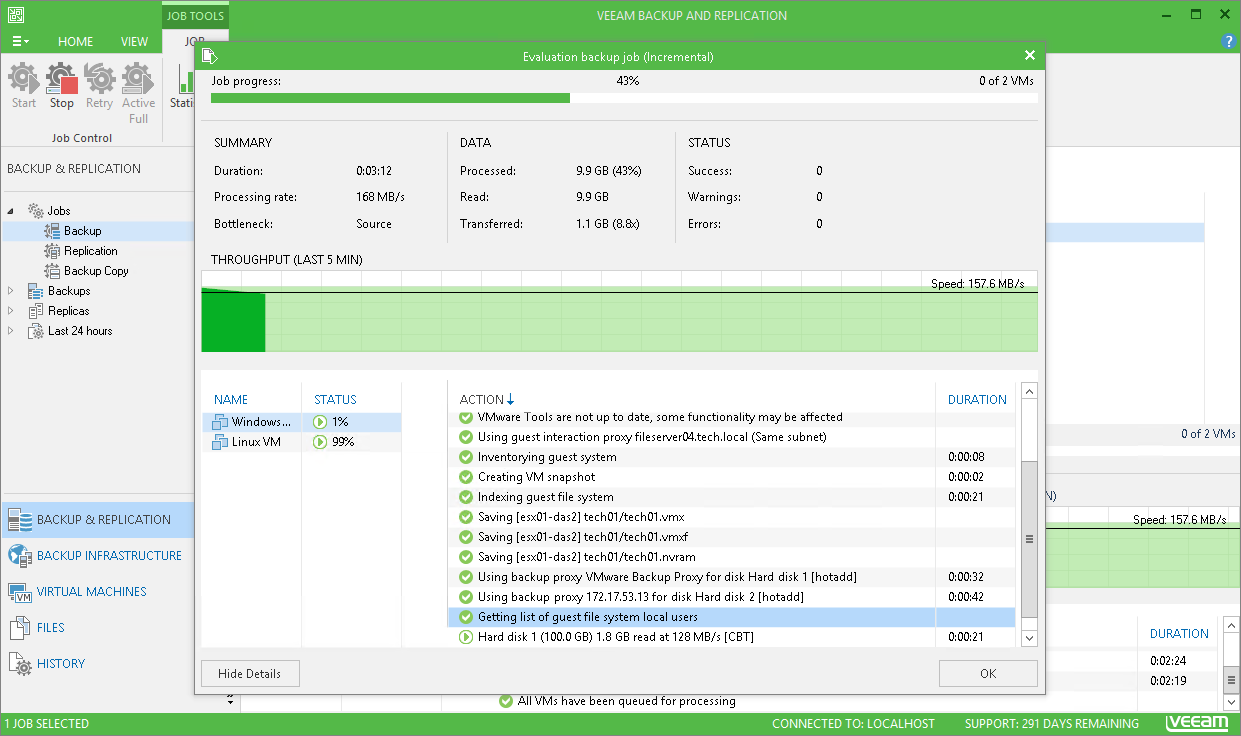Select 'Indexing guest file system' row

(731, 497)
